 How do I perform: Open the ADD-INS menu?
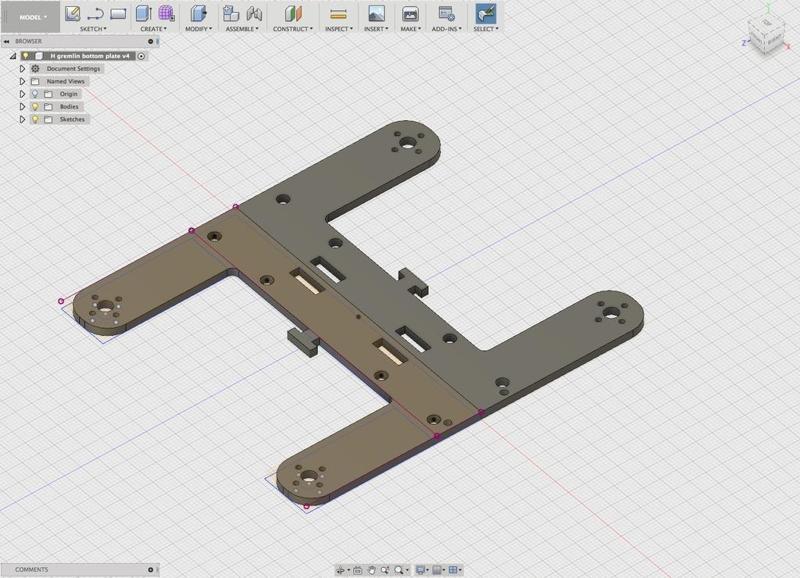[446, 29]
